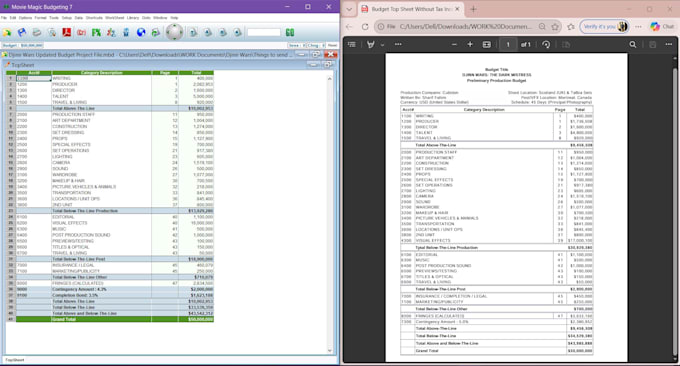
Task: Click the fourth level button after navigation wheel
Action: (x=238, y=33)
